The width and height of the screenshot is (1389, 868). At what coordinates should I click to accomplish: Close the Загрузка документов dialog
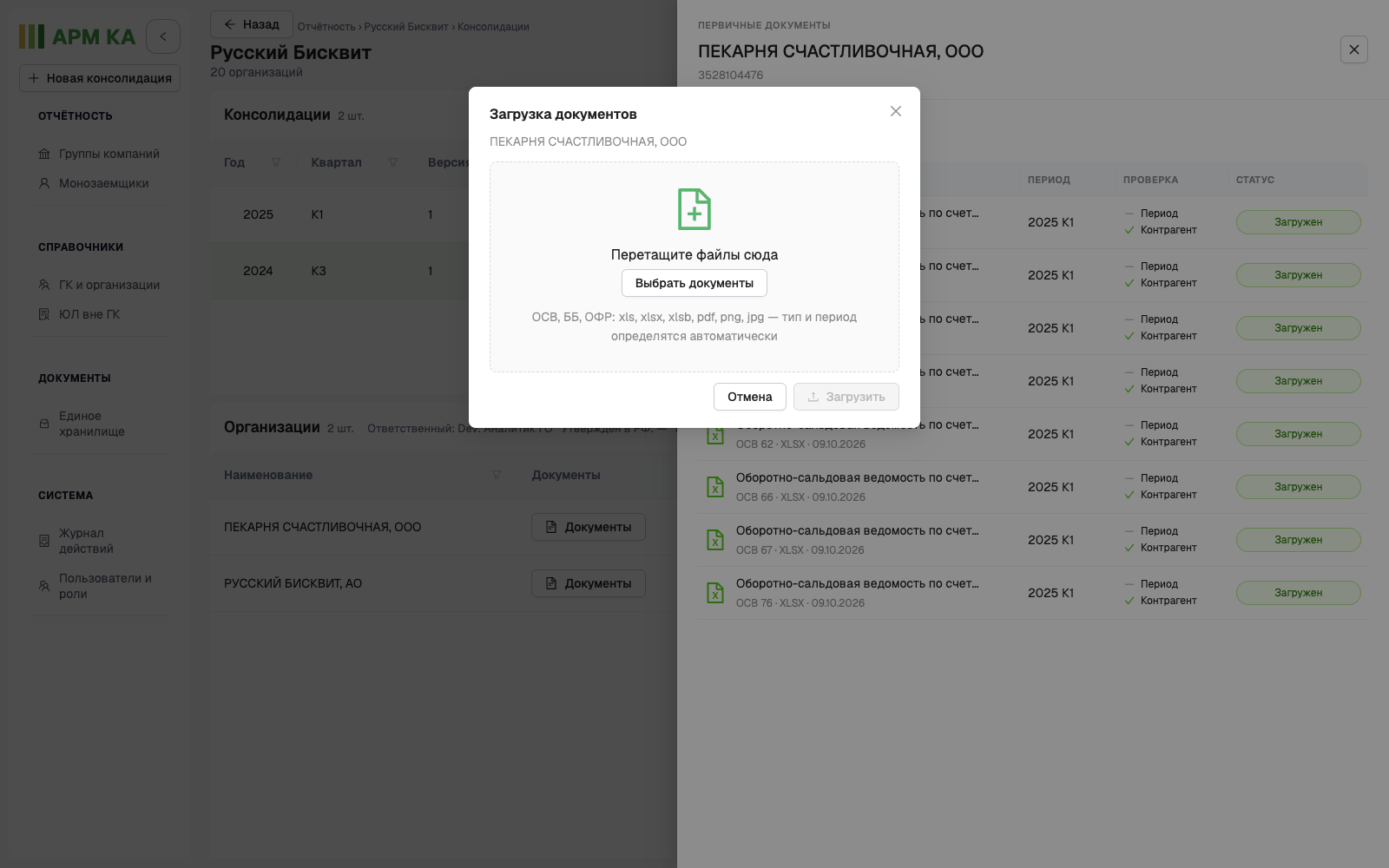pos(896,111)
